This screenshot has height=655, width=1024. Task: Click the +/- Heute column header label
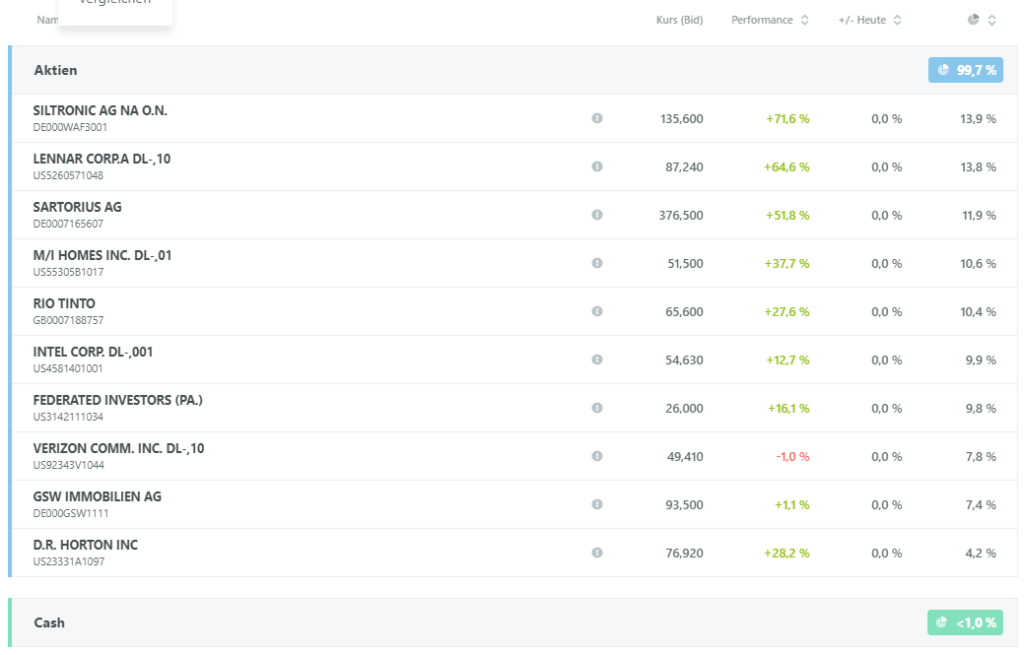tap(862, 20)
